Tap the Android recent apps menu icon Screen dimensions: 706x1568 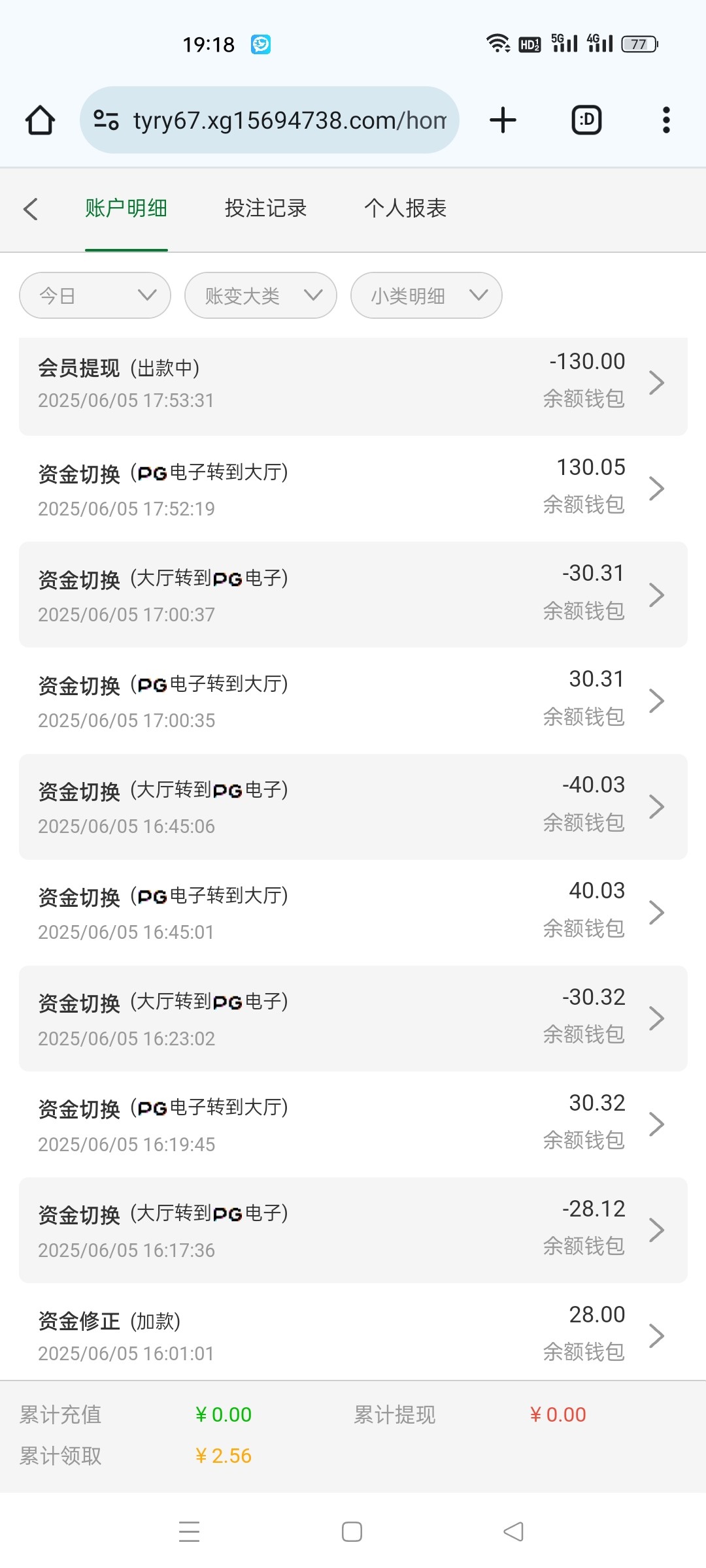point(189,1531)
